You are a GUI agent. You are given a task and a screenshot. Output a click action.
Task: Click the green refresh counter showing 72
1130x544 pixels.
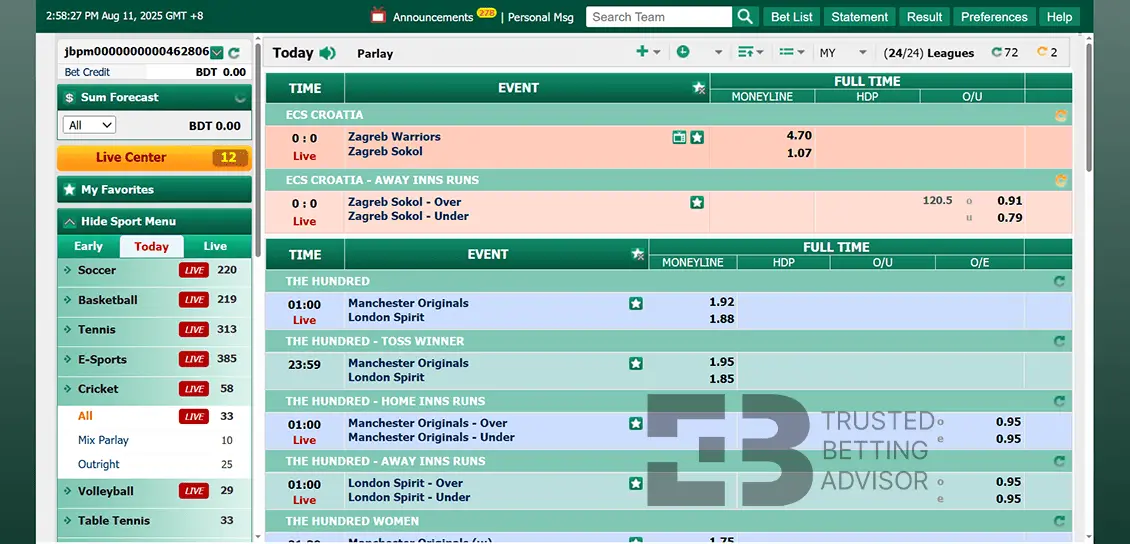point(1005,53)
